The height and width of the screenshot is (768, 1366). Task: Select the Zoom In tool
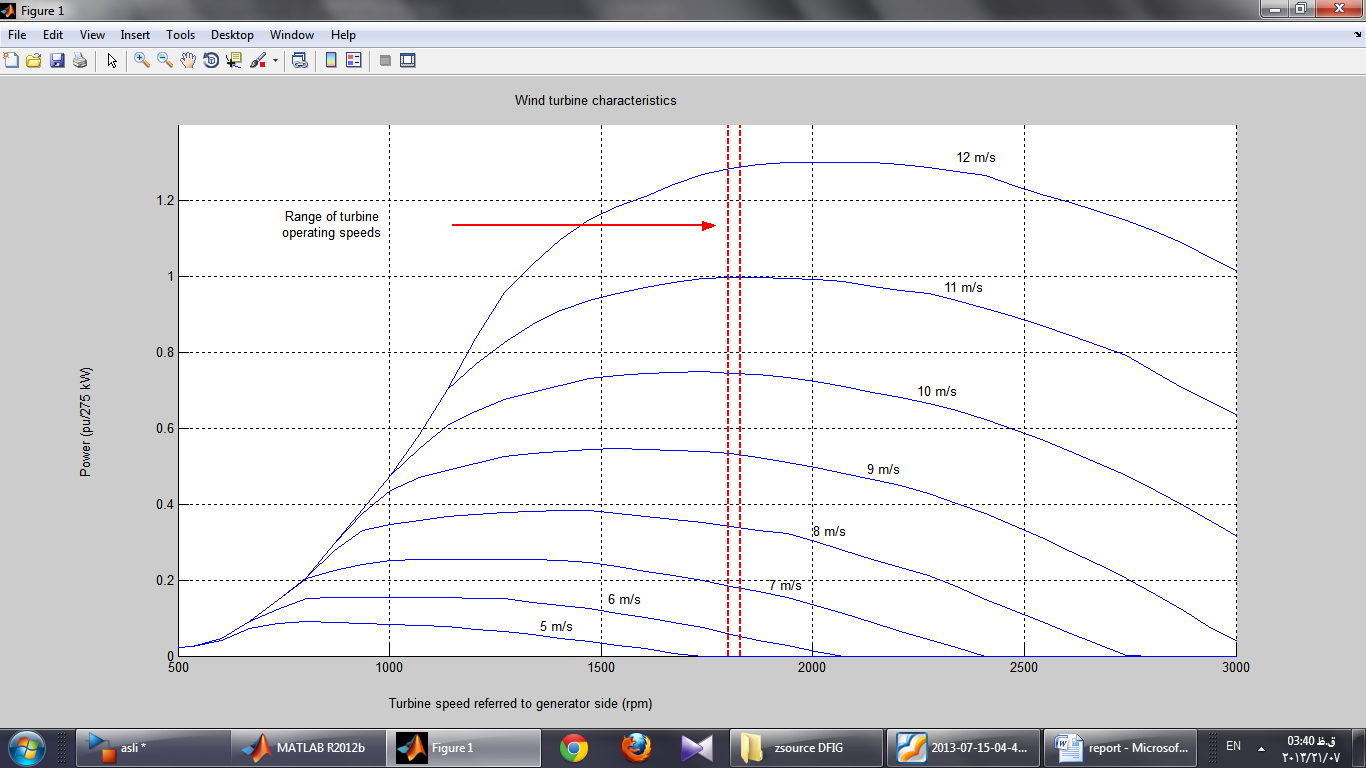coord(142,61)
